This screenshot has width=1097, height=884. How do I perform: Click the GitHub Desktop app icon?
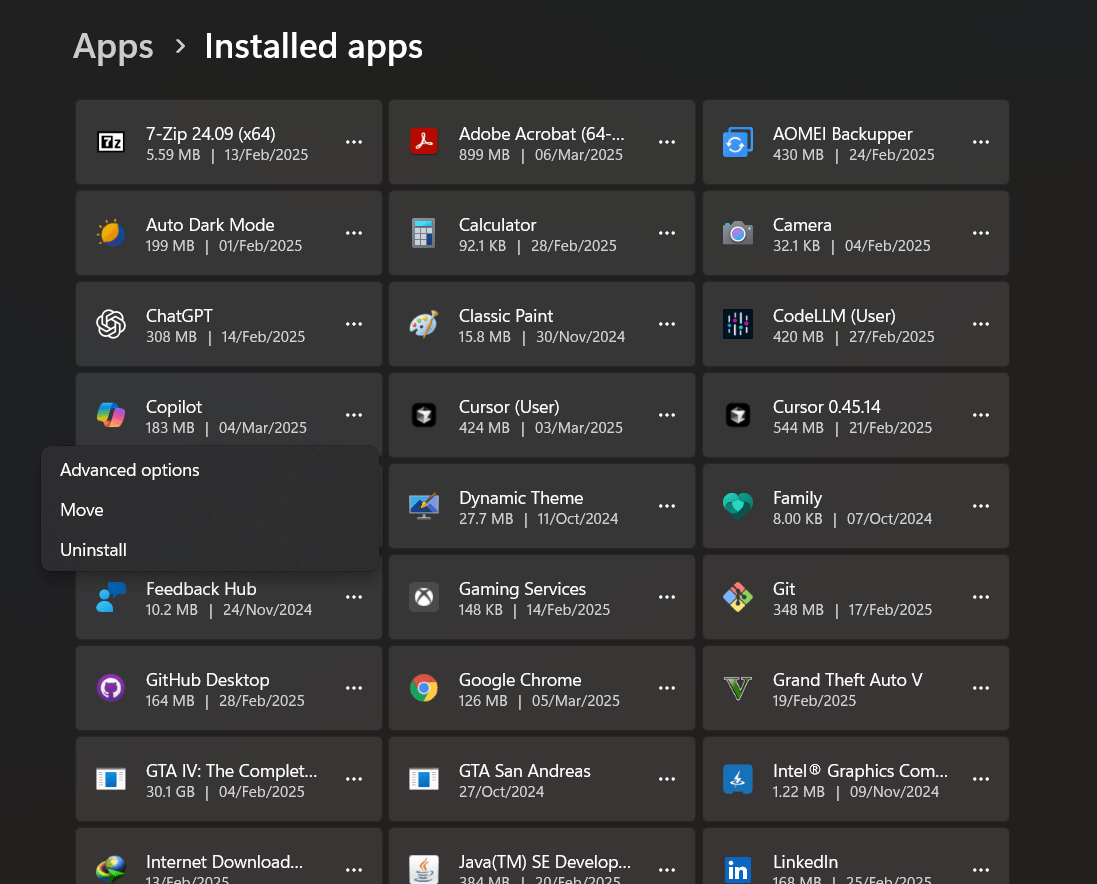click(x=111, y=687)
